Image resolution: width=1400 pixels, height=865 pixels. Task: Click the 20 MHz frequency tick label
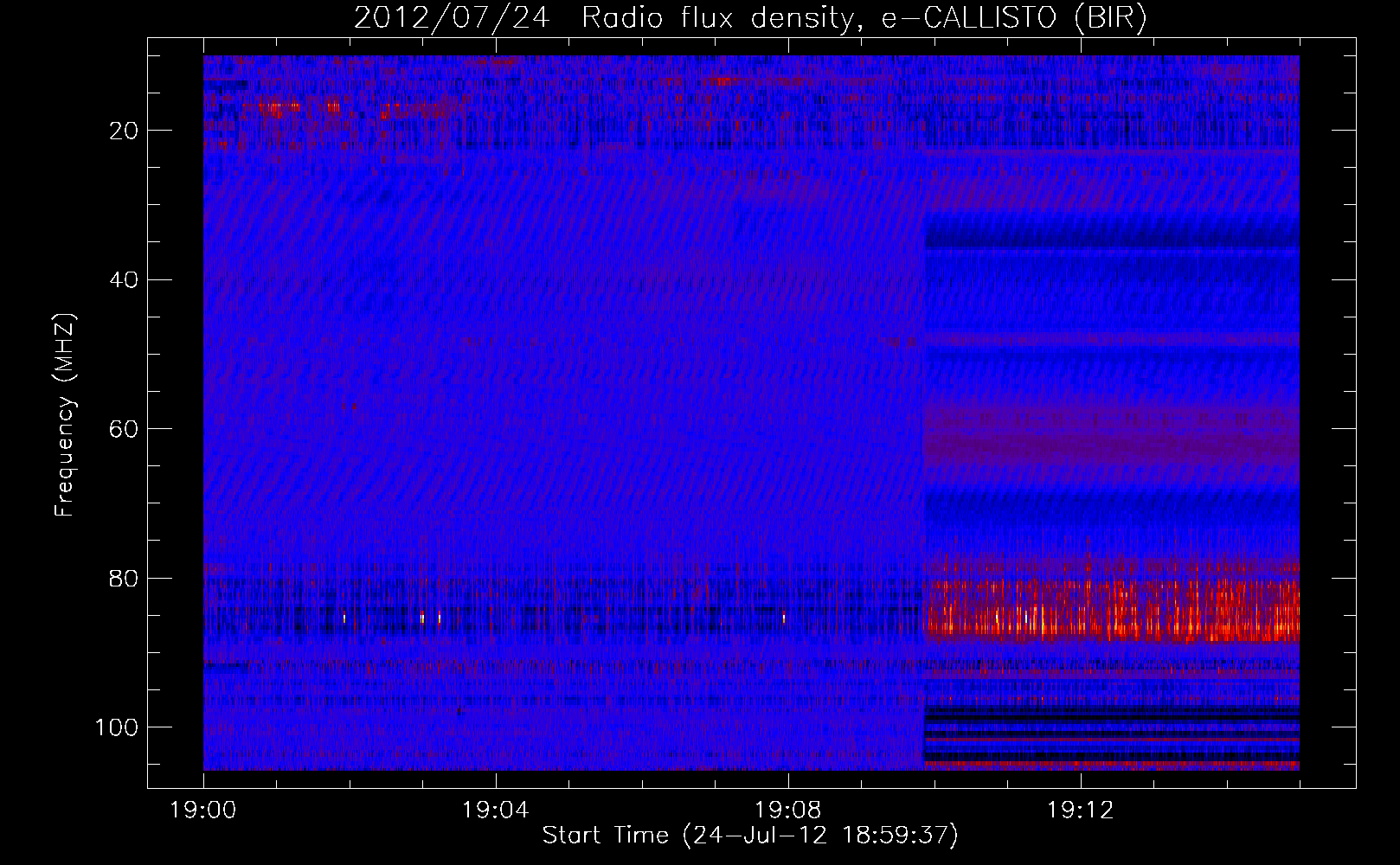(125, 131)
